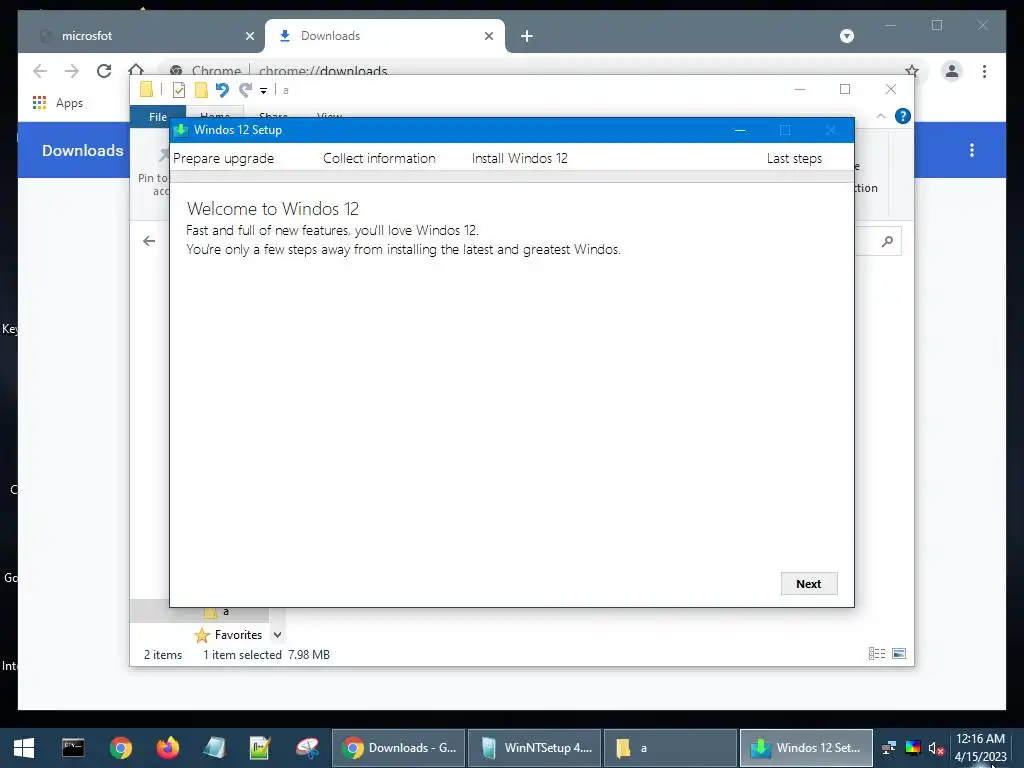
Task: Click the grey Redo arrow in Explorer toolbar
Action: click(x=245, y=90)
